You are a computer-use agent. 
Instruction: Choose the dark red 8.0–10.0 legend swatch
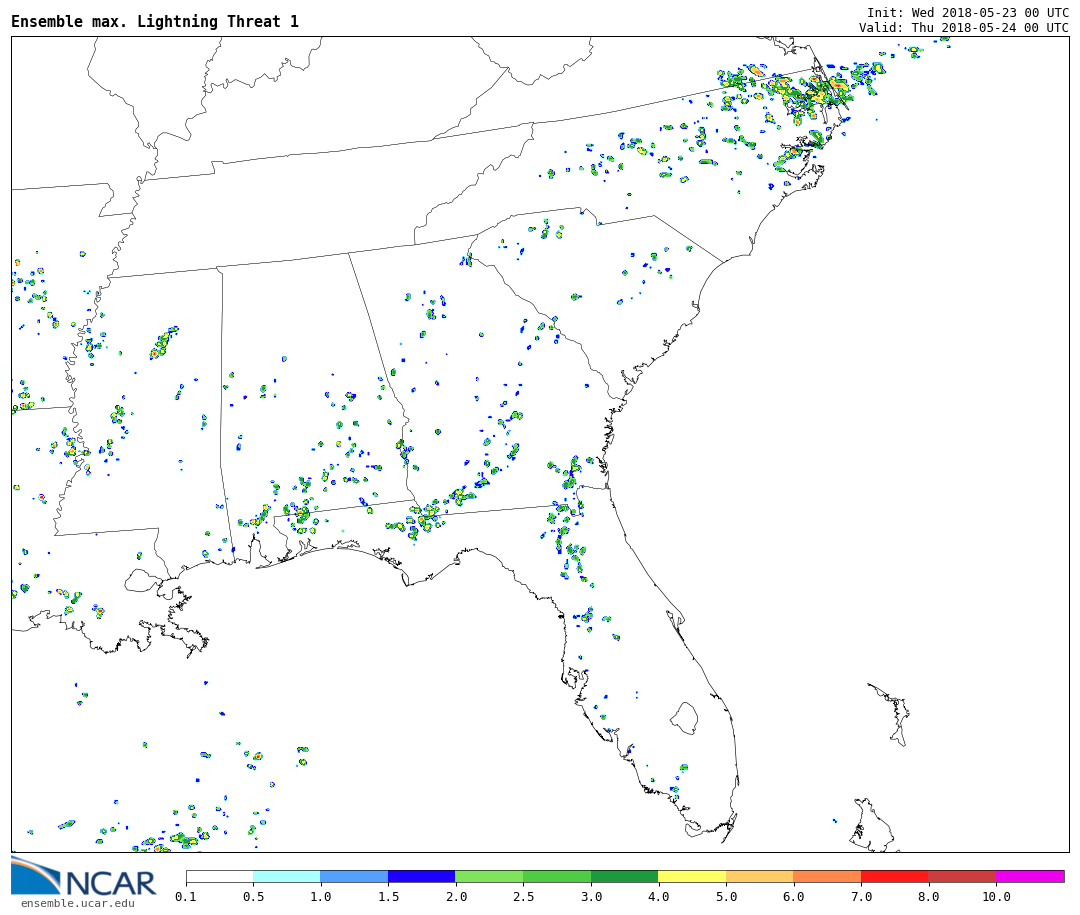tap(961, 877)
